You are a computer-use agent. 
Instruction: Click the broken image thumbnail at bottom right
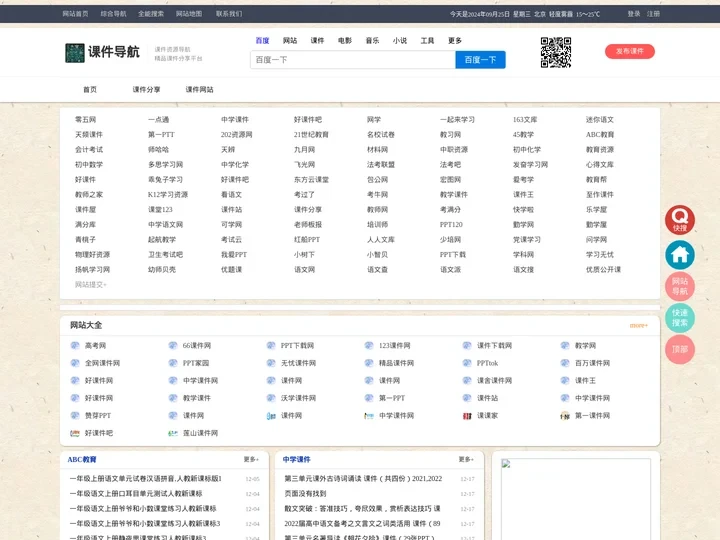pos(576,499)
